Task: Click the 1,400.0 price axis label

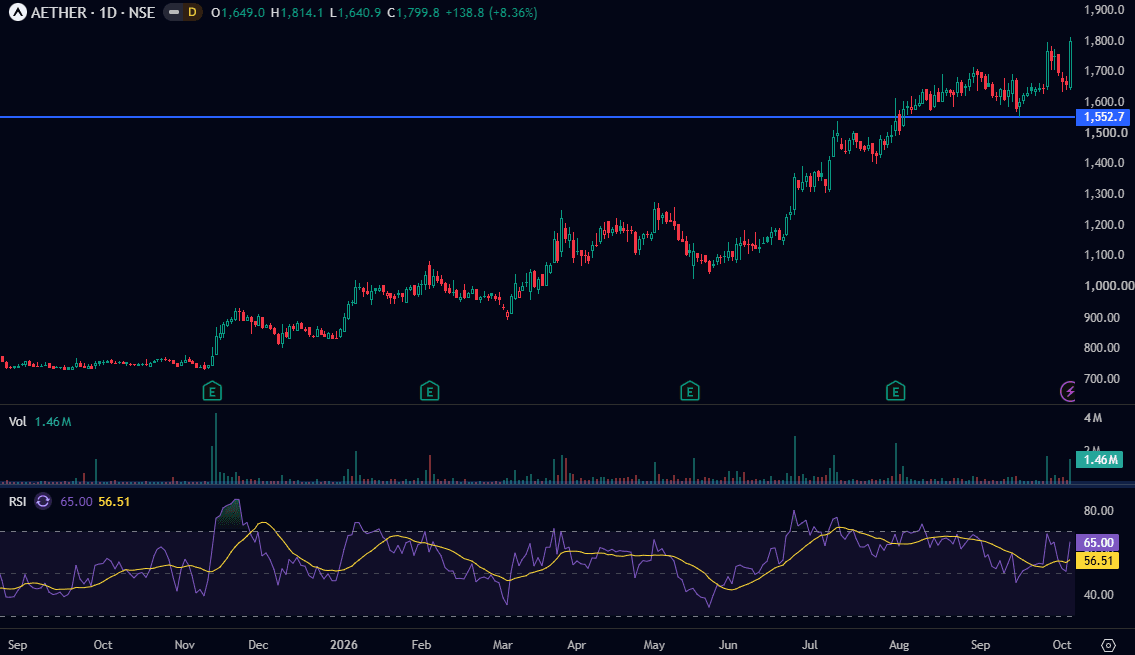Action: tap(1104, 163)
